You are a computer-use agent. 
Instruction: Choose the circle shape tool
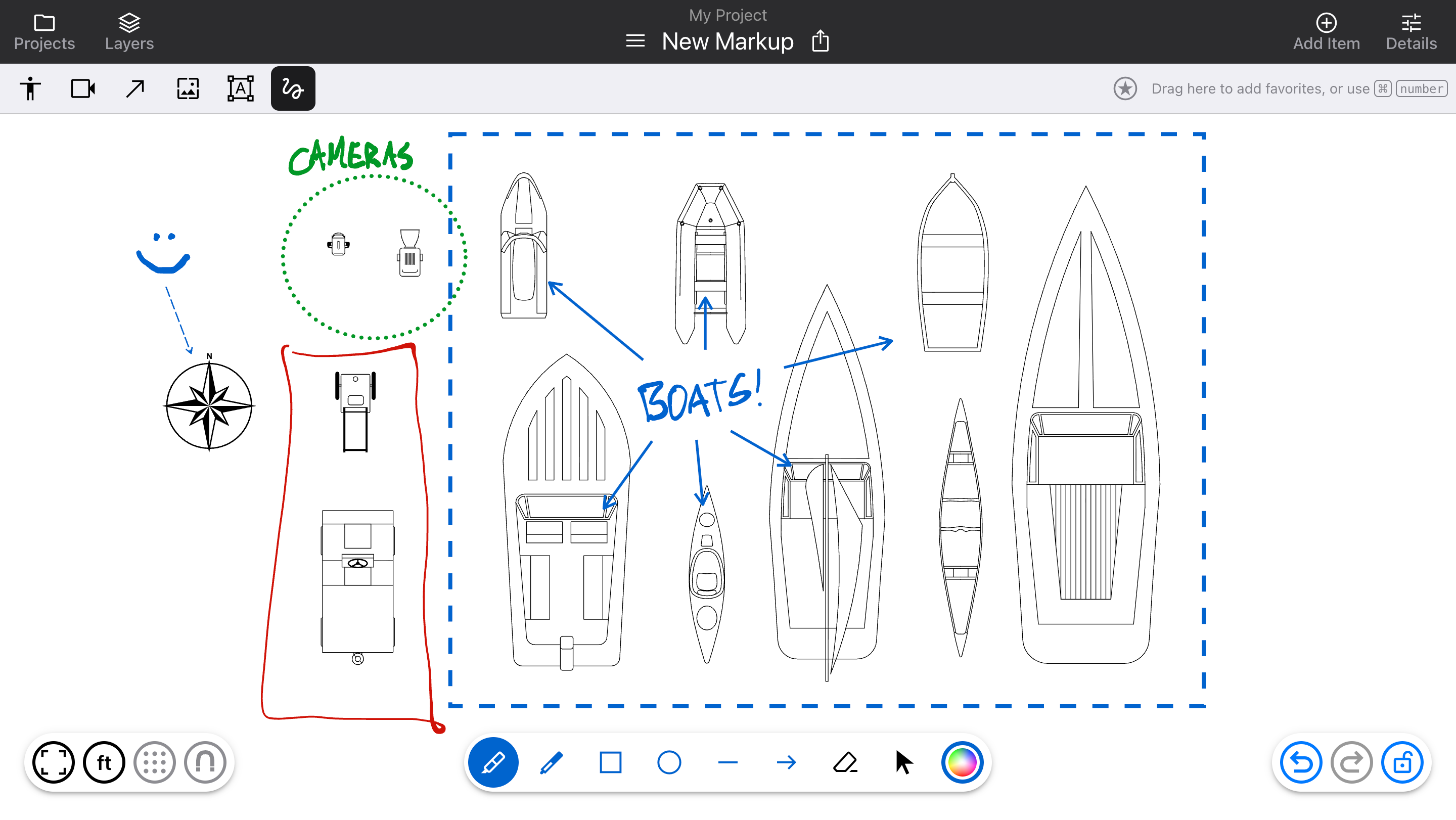tap(669, 762)
